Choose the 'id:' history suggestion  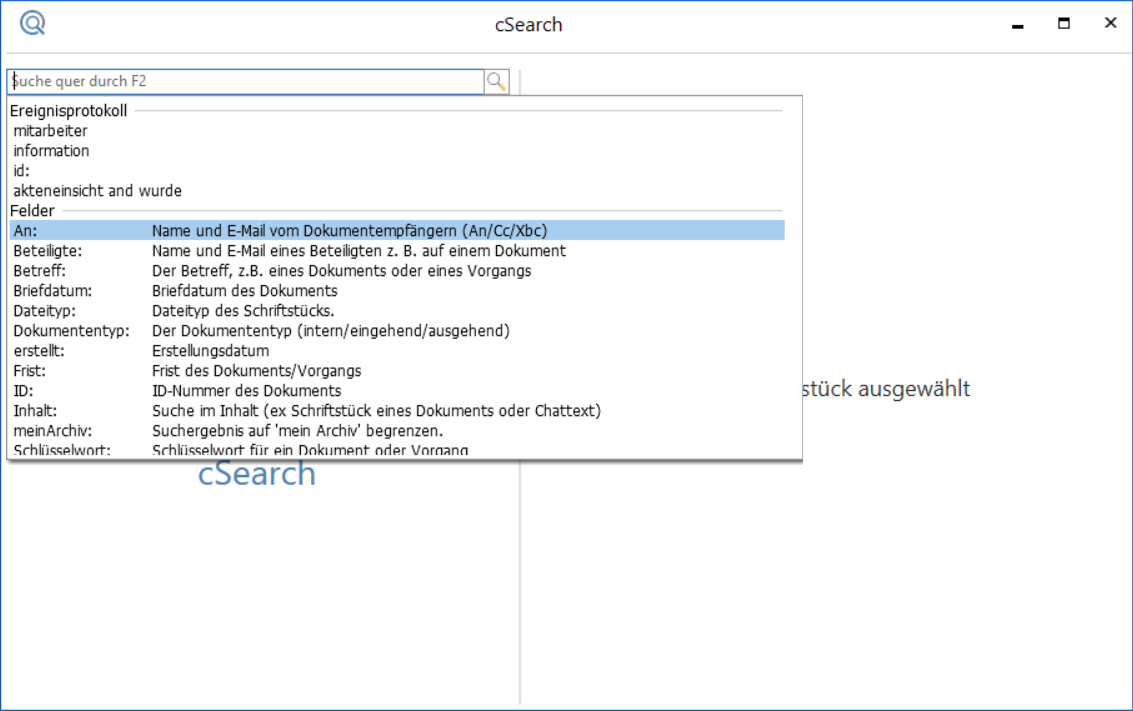(397, 171)
